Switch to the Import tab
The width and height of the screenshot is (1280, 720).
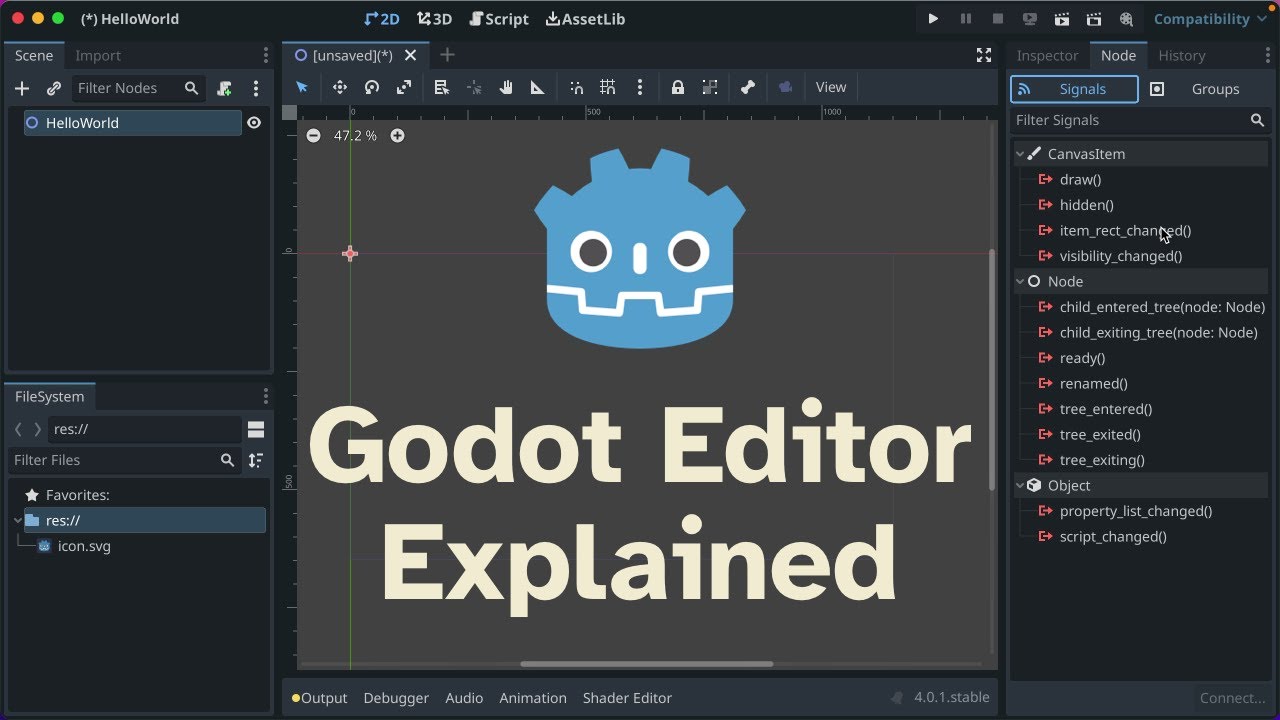(98, 56)
